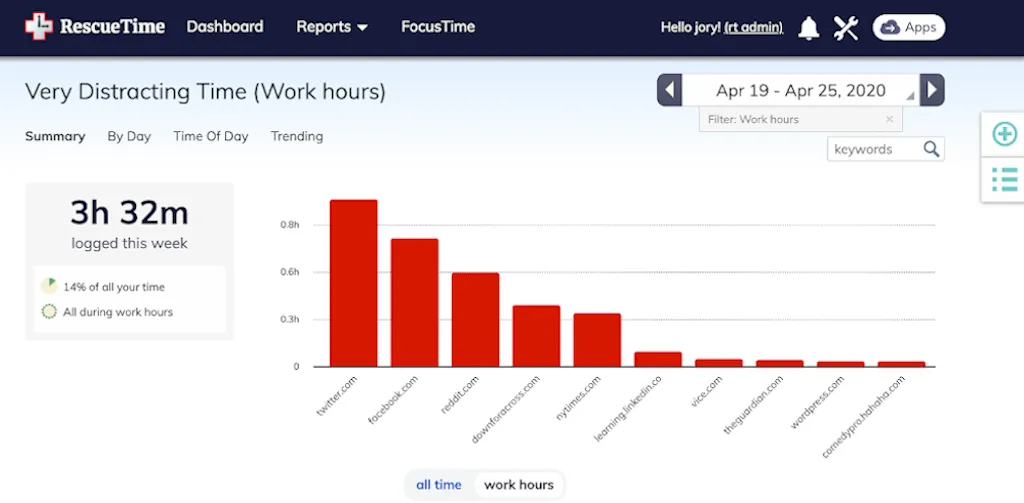Select the Summary tab
Screen dimensions: 1024x503
(x=55, y=137)
